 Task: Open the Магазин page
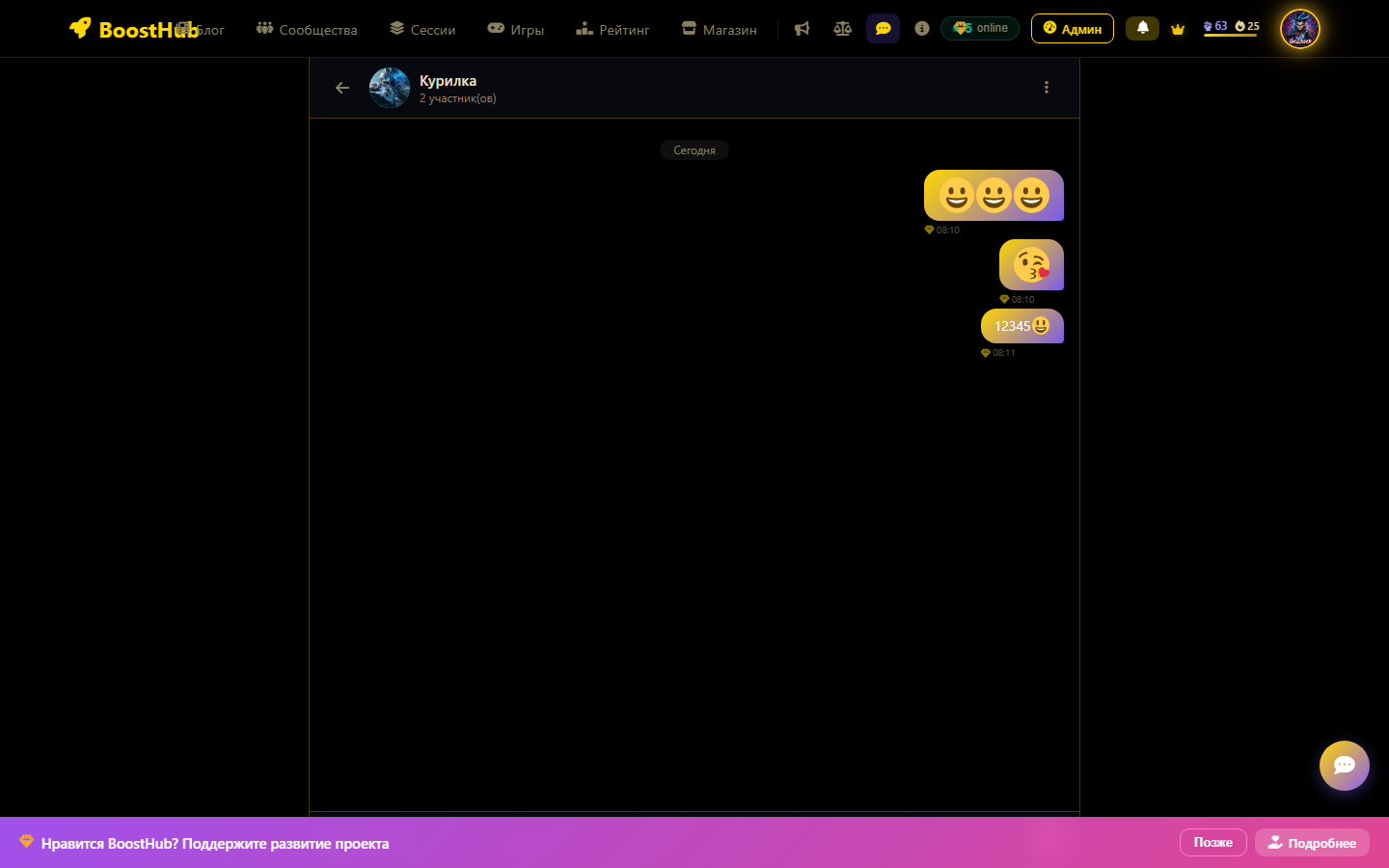click(720, 30)
